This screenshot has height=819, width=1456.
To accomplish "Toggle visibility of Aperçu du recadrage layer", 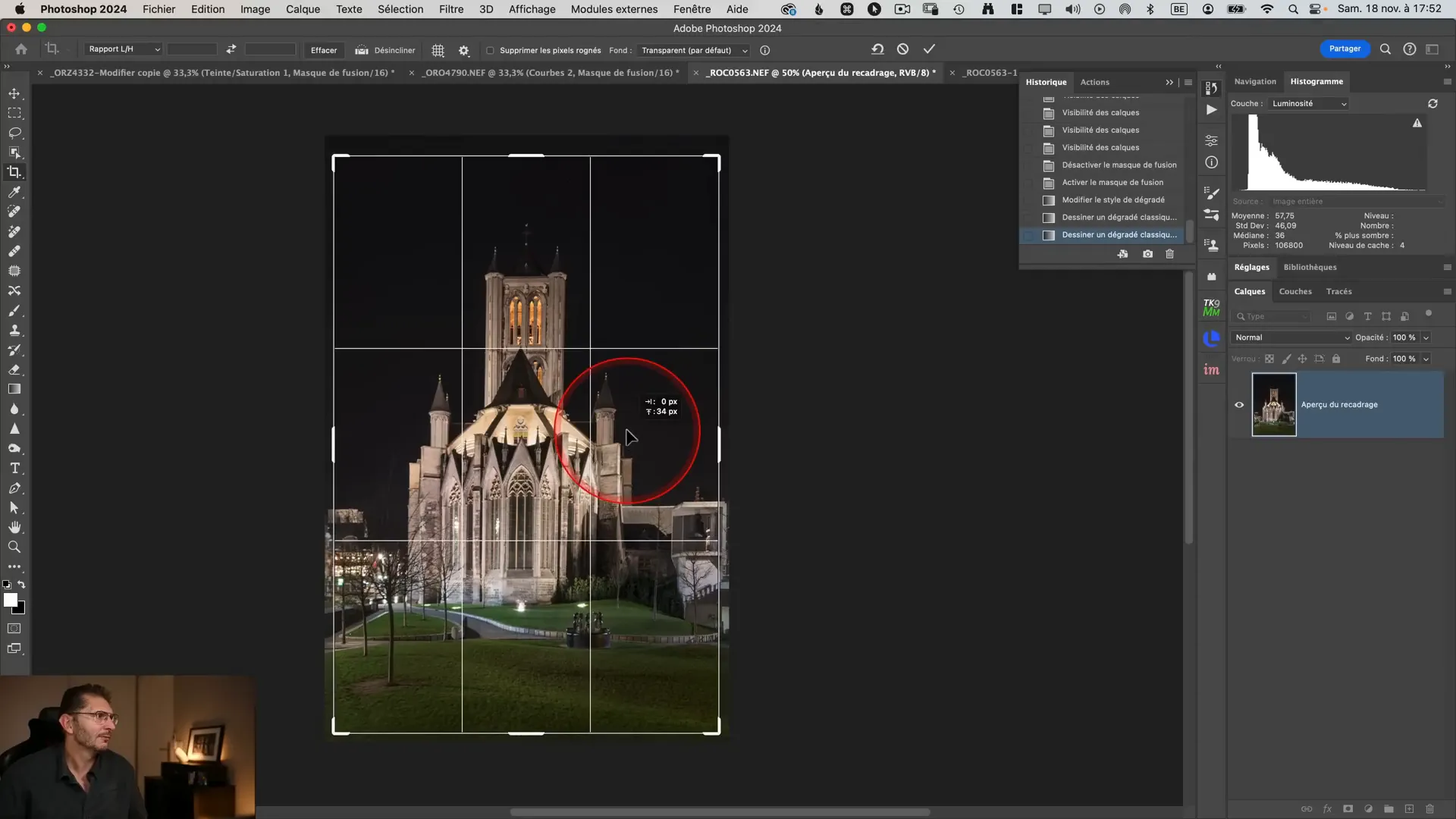I will pyautogui.click(x=1239, y=404).
